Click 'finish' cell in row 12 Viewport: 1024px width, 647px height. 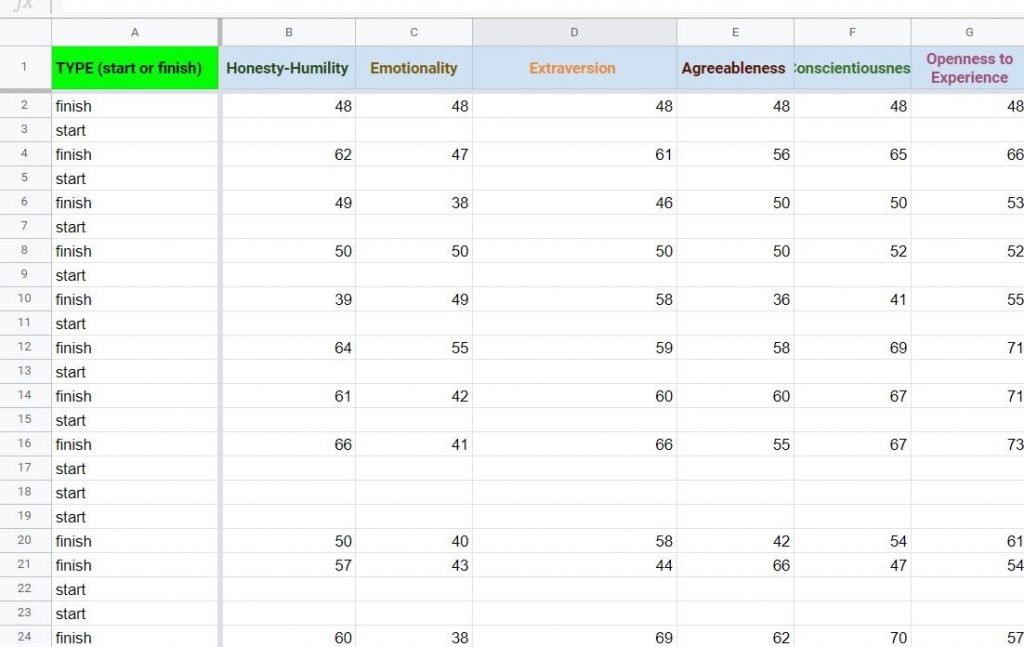tap(135, 347)
